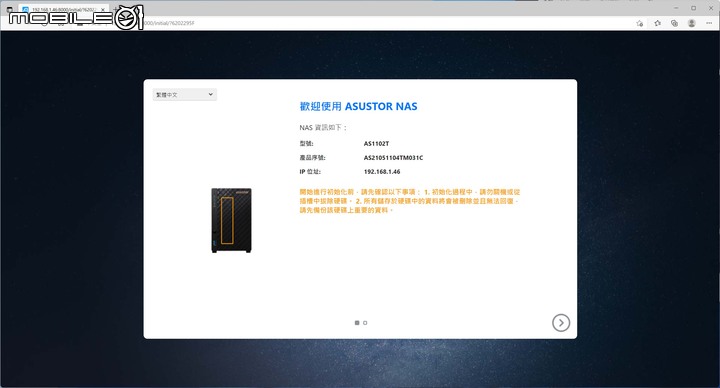720x388 pixels.
Task: Open the language dropdown showing 繁體中文
Action: point(185,95)
